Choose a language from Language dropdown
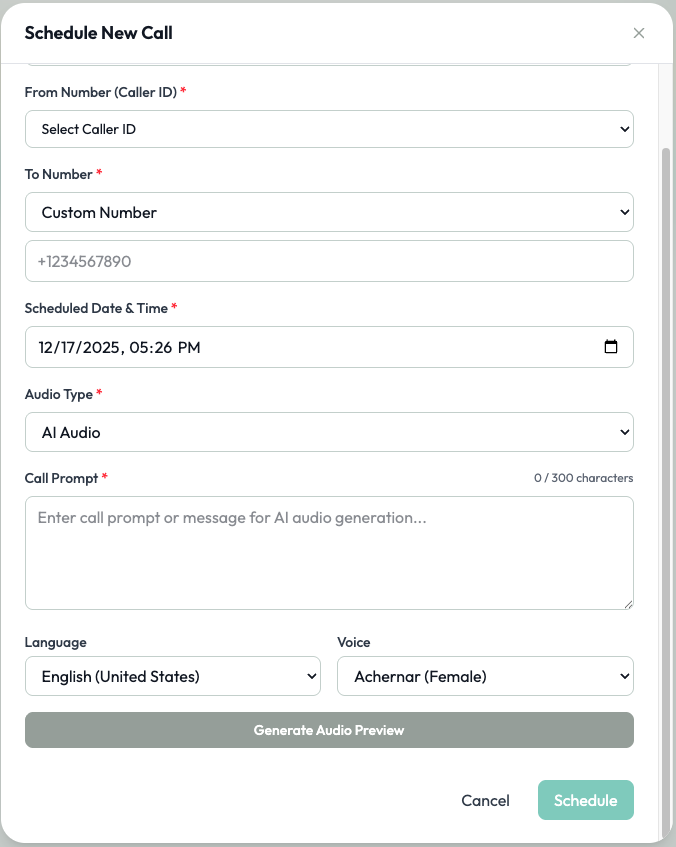The width and height of the screenshot is (676, 847). point(172,676)
